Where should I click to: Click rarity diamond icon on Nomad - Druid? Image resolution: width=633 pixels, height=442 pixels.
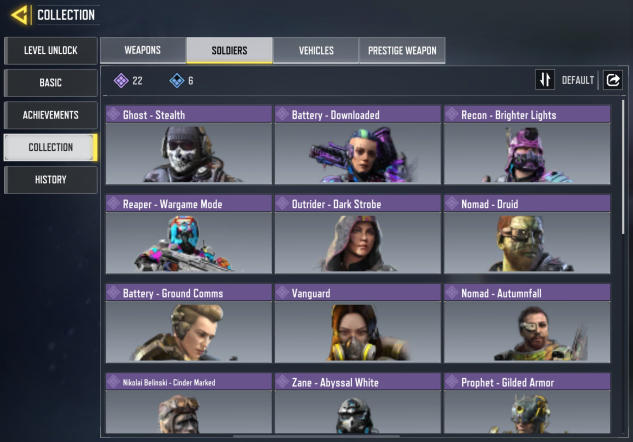point(452,203)
